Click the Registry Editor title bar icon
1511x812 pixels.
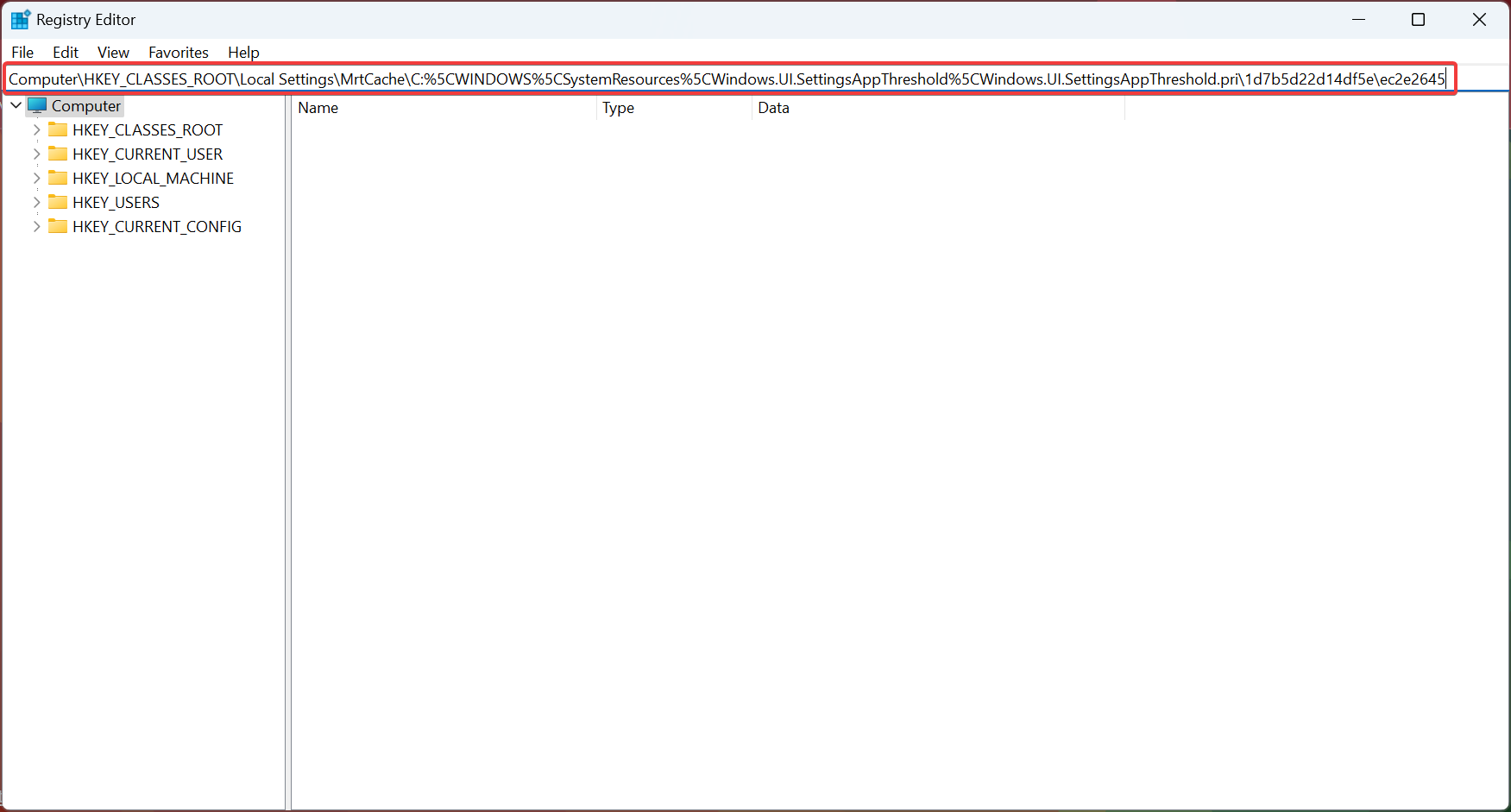[x=21, y=19]
